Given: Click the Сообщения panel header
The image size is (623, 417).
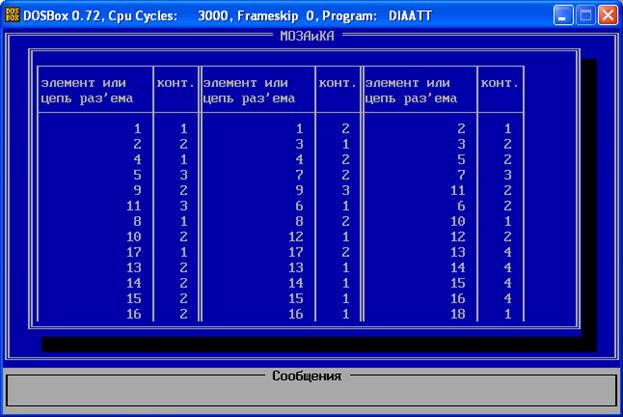Looking at the screenshot, I should (x=307, y=376).
